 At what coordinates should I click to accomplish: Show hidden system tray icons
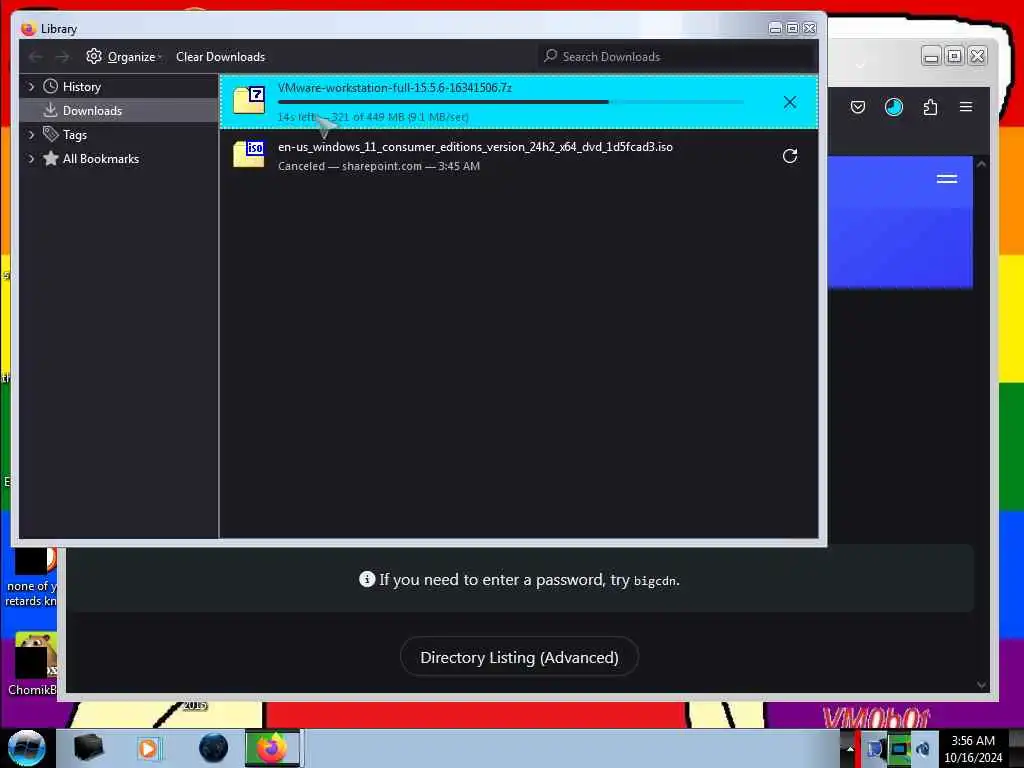click(850, 748)
